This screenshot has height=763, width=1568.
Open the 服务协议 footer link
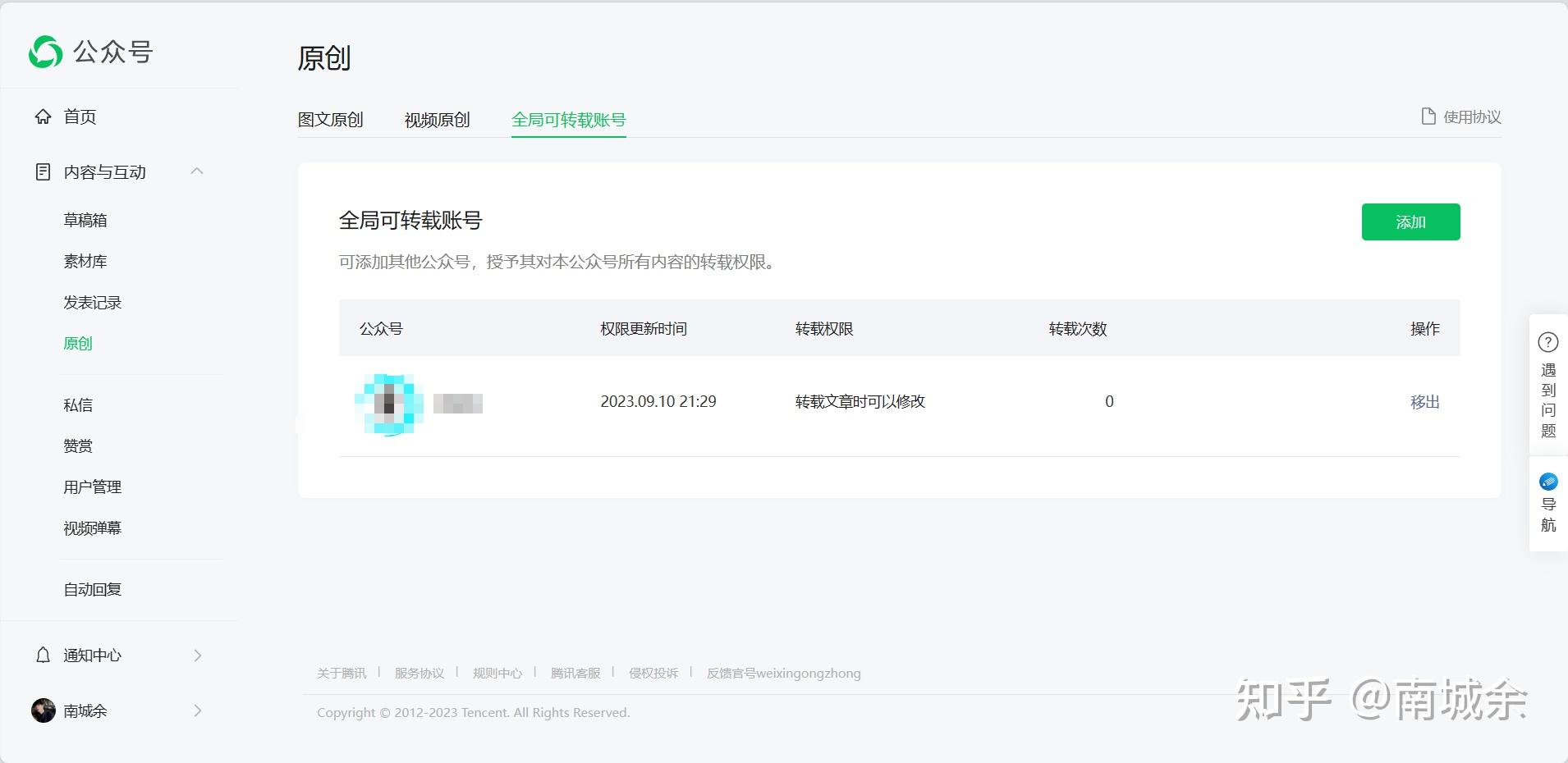click(420, 673)
